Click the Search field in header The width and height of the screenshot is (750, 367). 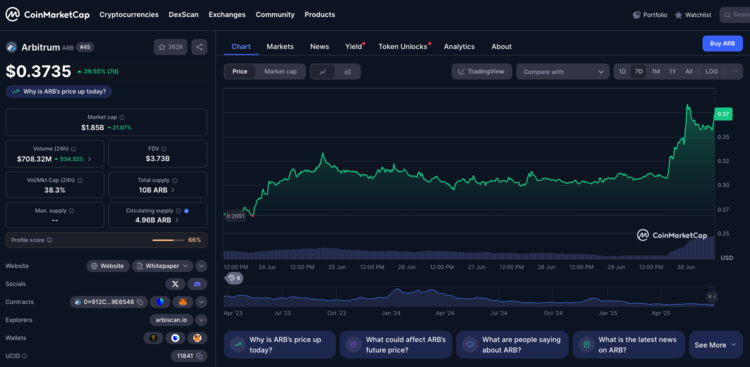point(735,15)
